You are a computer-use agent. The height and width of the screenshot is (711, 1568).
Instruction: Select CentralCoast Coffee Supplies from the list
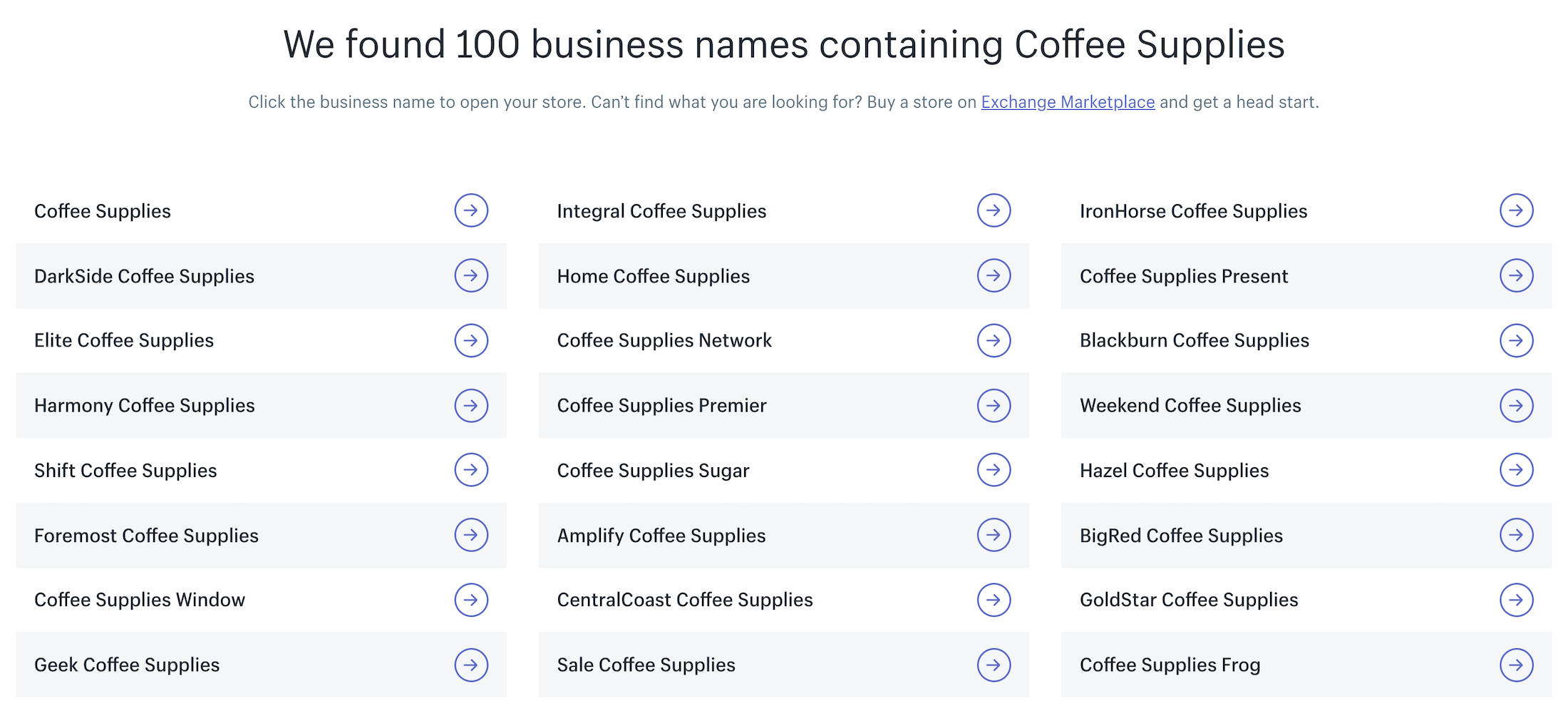[x=685, y=600]
